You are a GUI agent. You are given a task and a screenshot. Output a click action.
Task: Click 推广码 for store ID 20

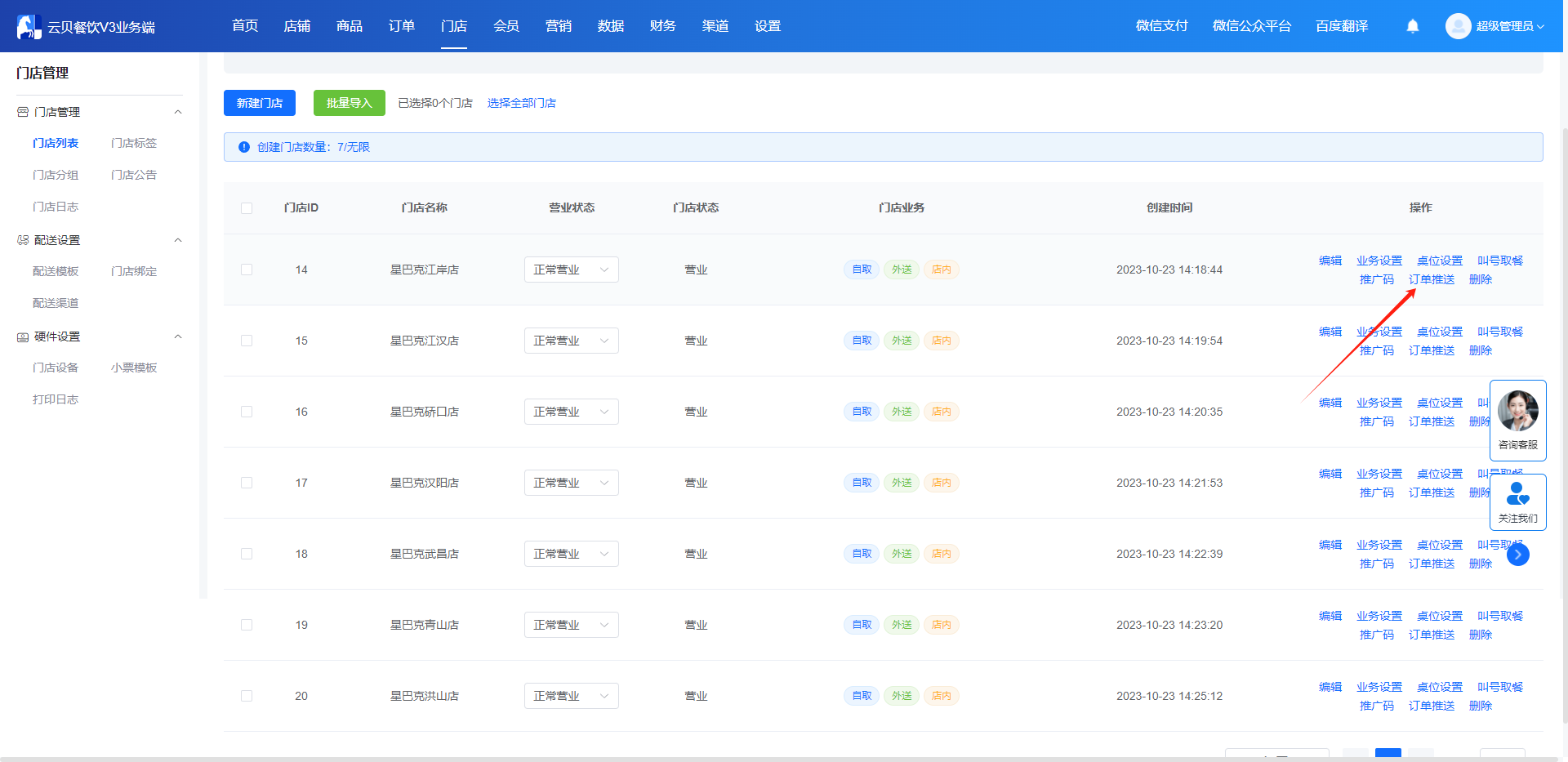tap(1377, 706)
